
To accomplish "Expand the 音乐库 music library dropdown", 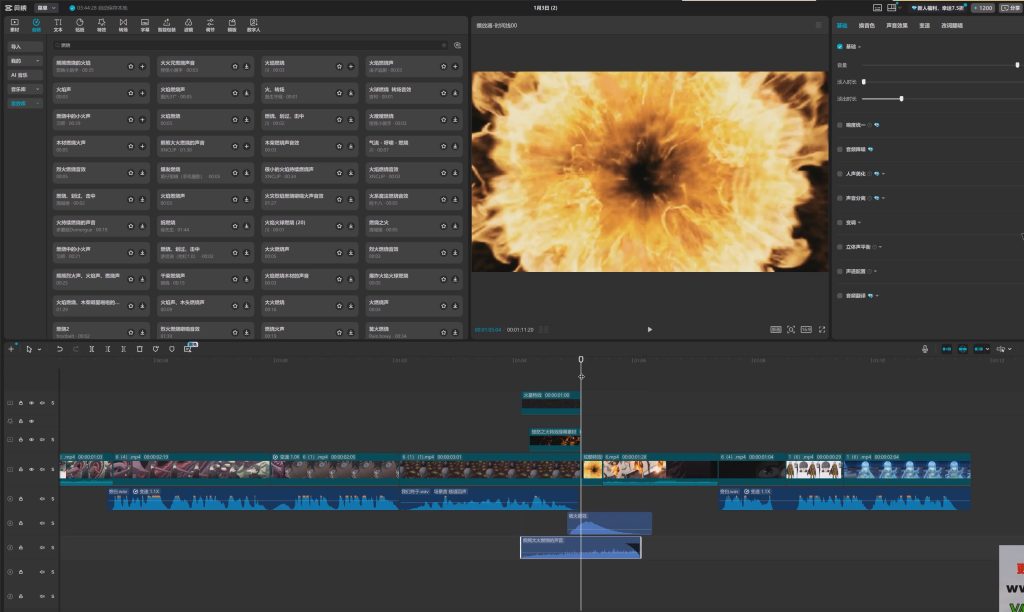I will coord(37,89).
